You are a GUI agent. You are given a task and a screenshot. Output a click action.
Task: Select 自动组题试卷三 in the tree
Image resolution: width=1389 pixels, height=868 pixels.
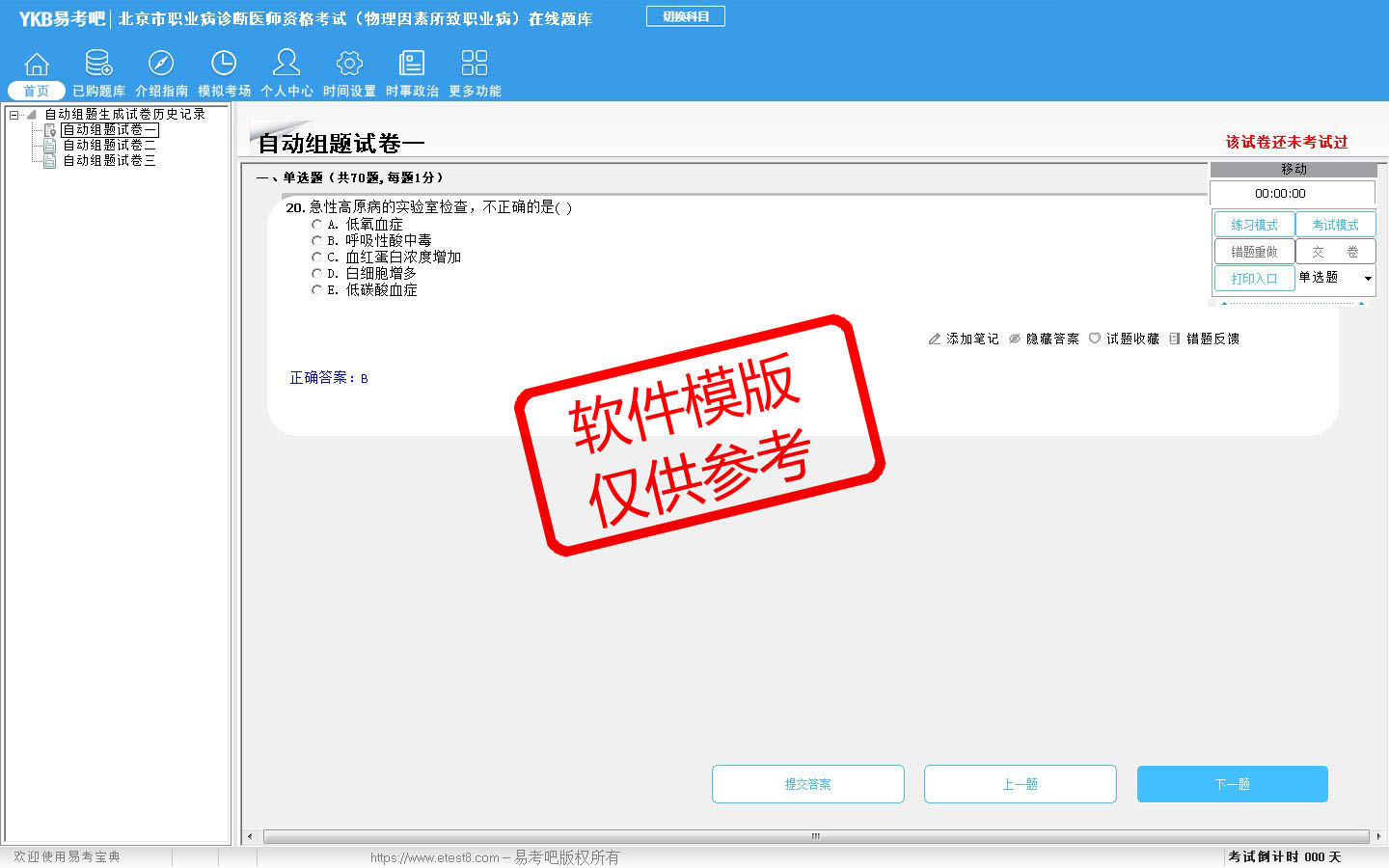pos(109,160)
